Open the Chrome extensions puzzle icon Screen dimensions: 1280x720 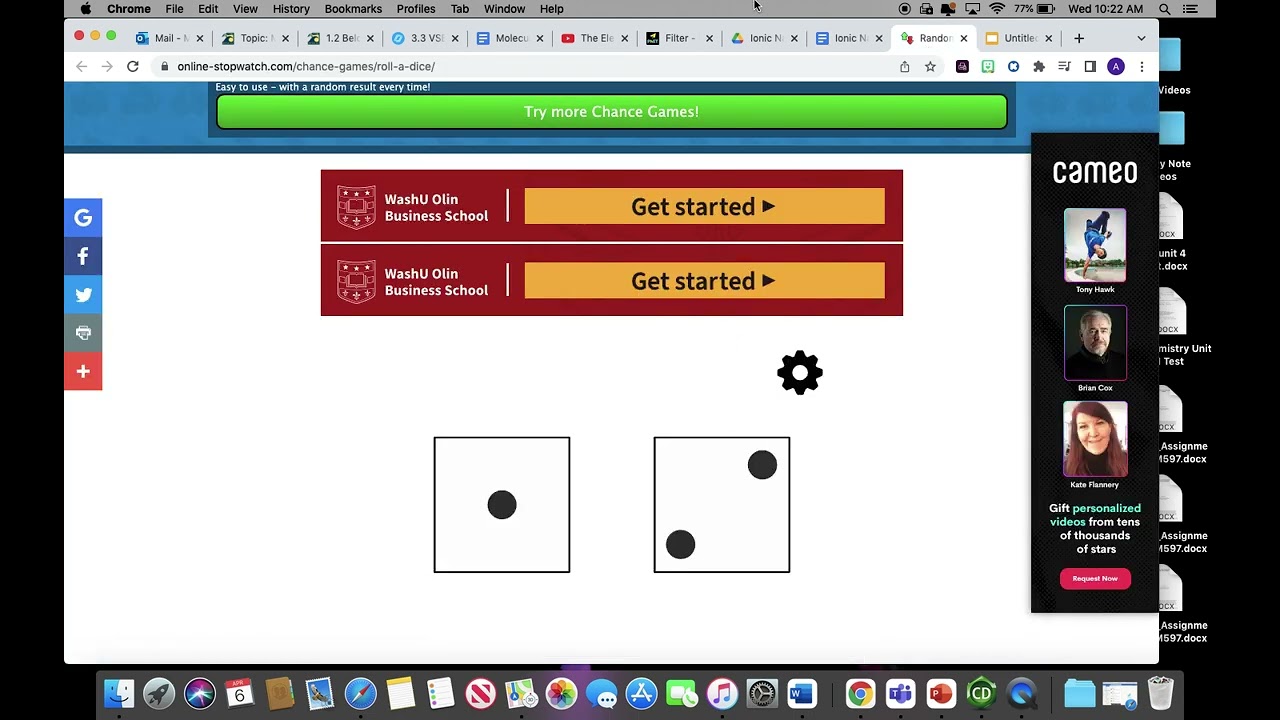pos(1039,66)
